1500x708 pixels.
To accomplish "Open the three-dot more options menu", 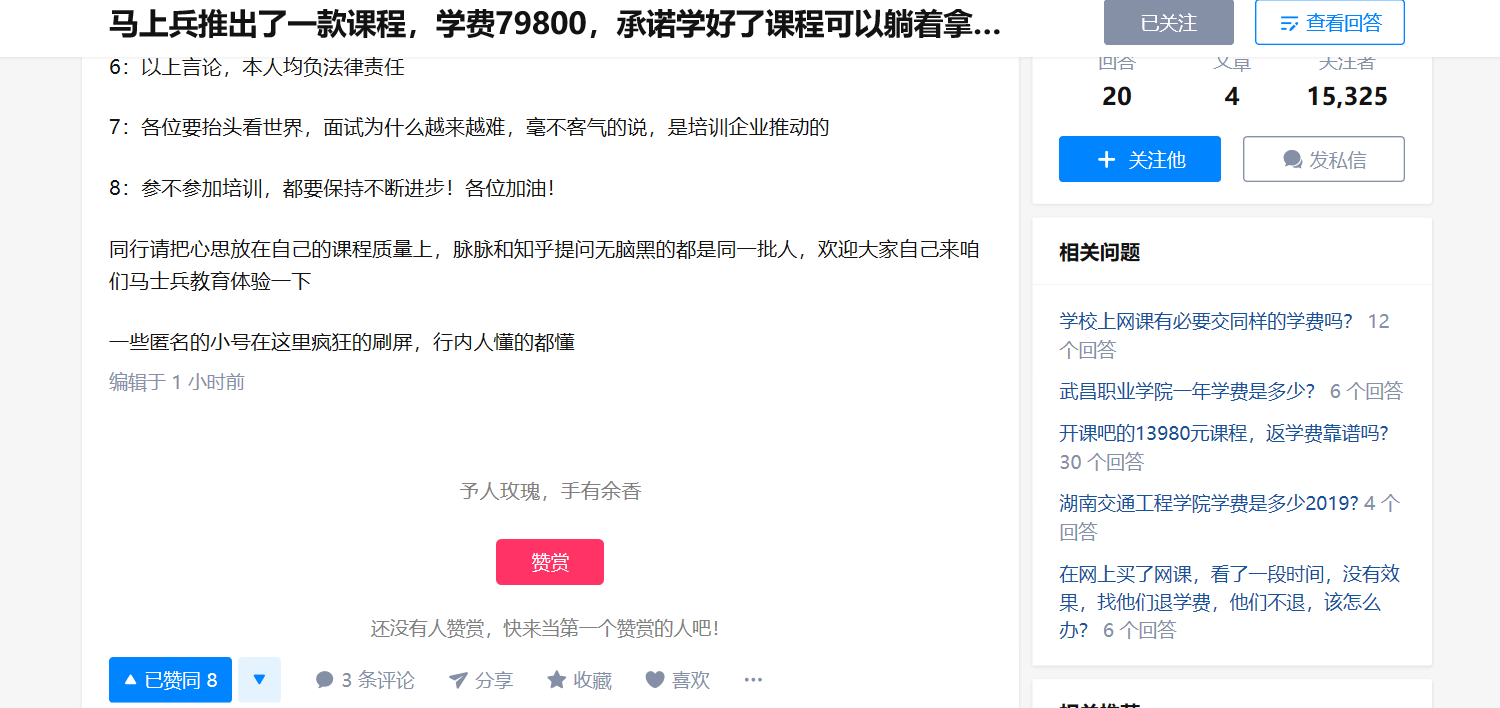I will tap(753, 680).
